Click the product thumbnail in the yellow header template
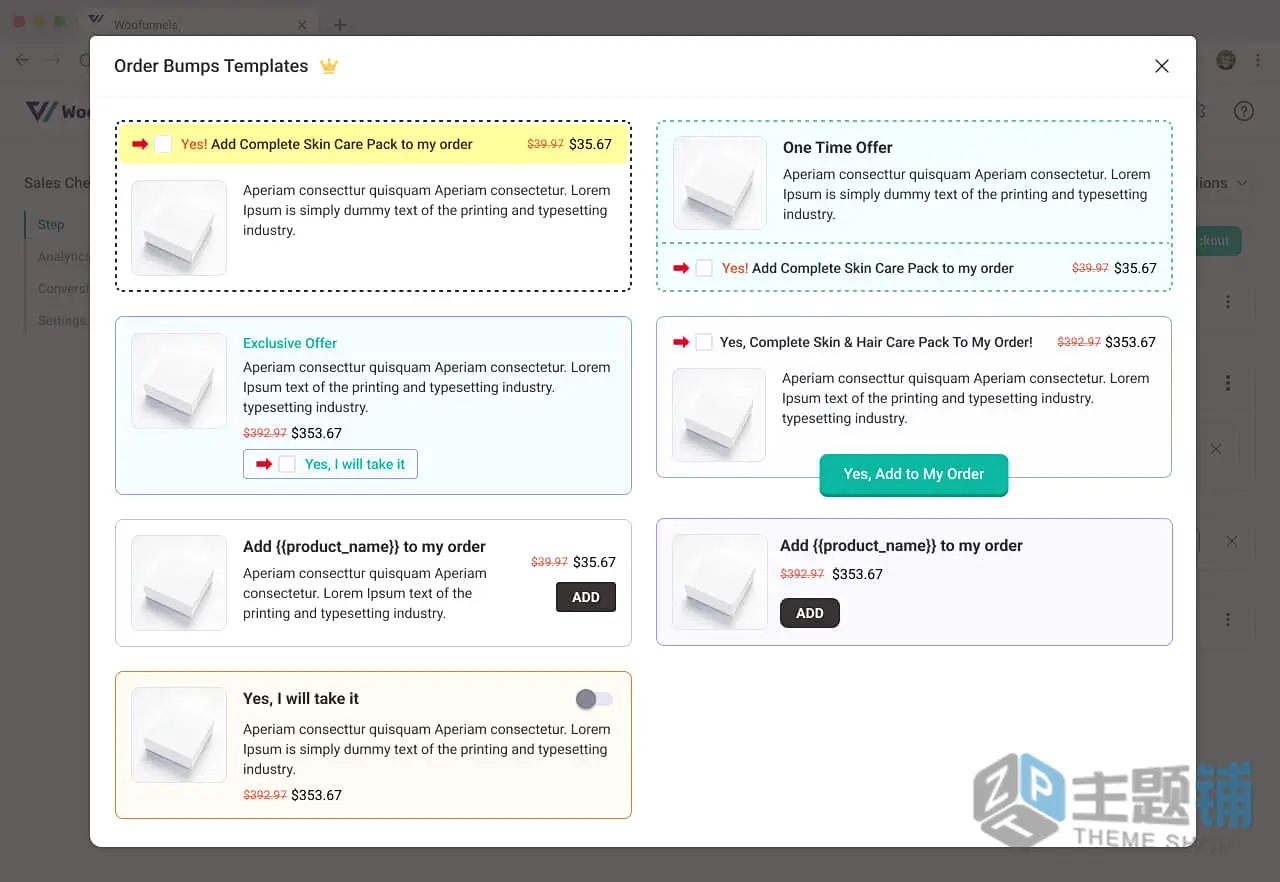The width and height of the screenshot is (1280, 882). [179, 228]
